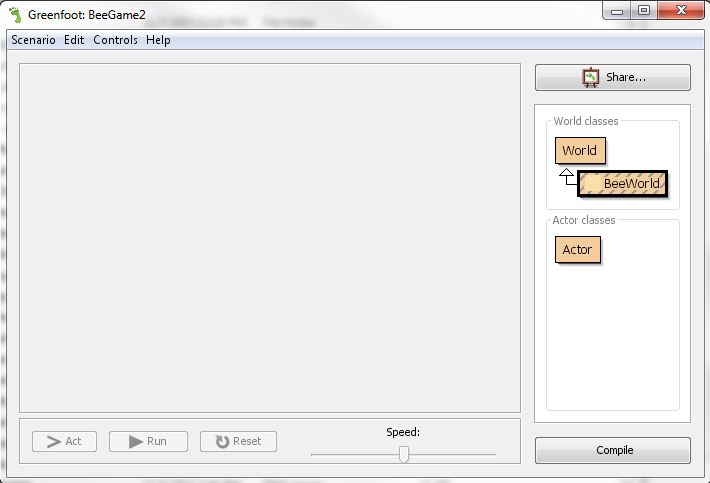Screen dimensions: 710x483
Task: Click the Act step button
Action: (x=64, y=441)
